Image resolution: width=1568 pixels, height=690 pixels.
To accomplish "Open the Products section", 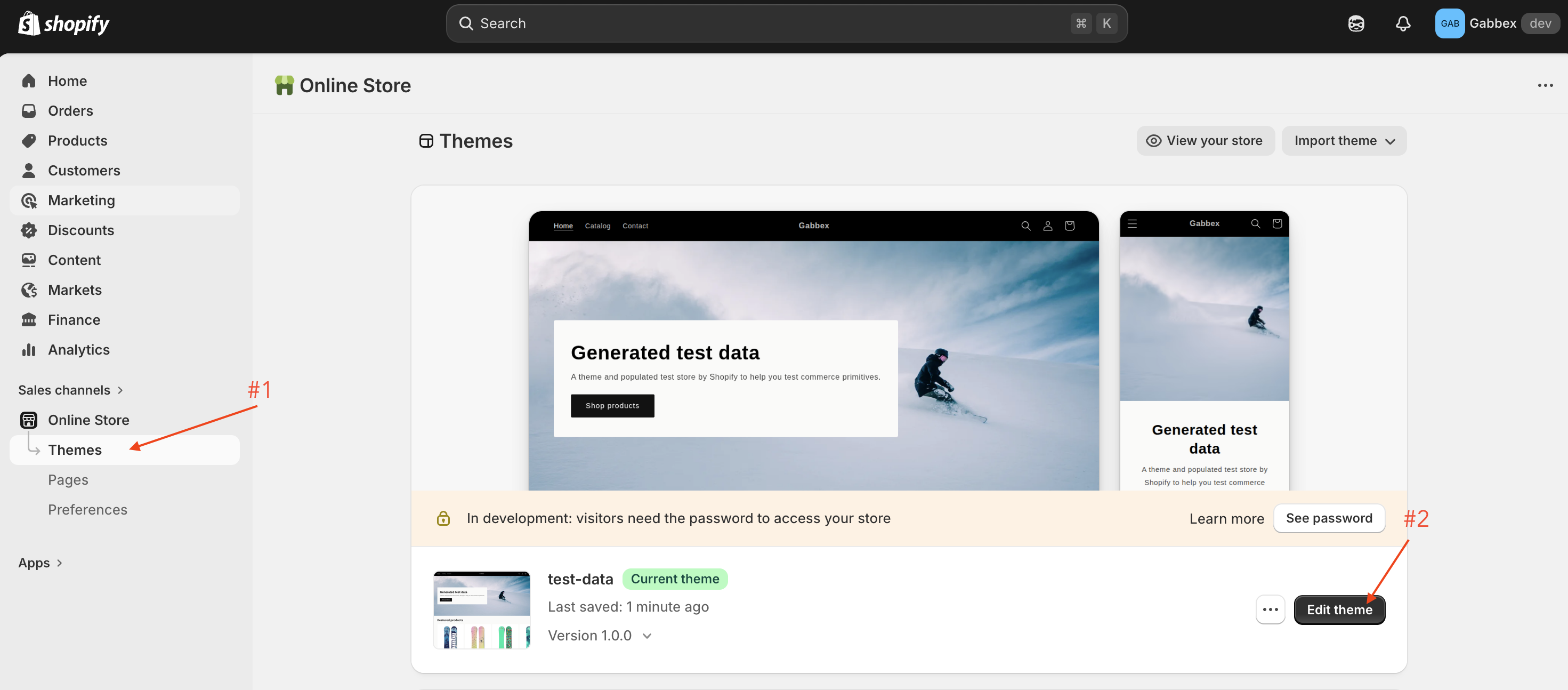I will [77, 140].
